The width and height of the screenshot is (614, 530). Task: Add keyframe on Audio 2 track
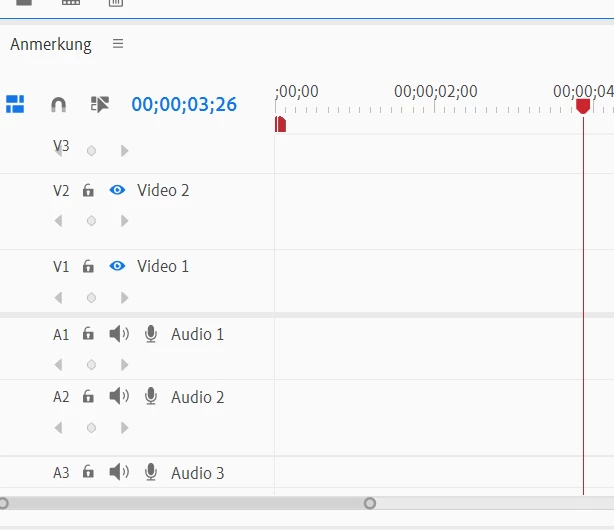coord(91,428)
